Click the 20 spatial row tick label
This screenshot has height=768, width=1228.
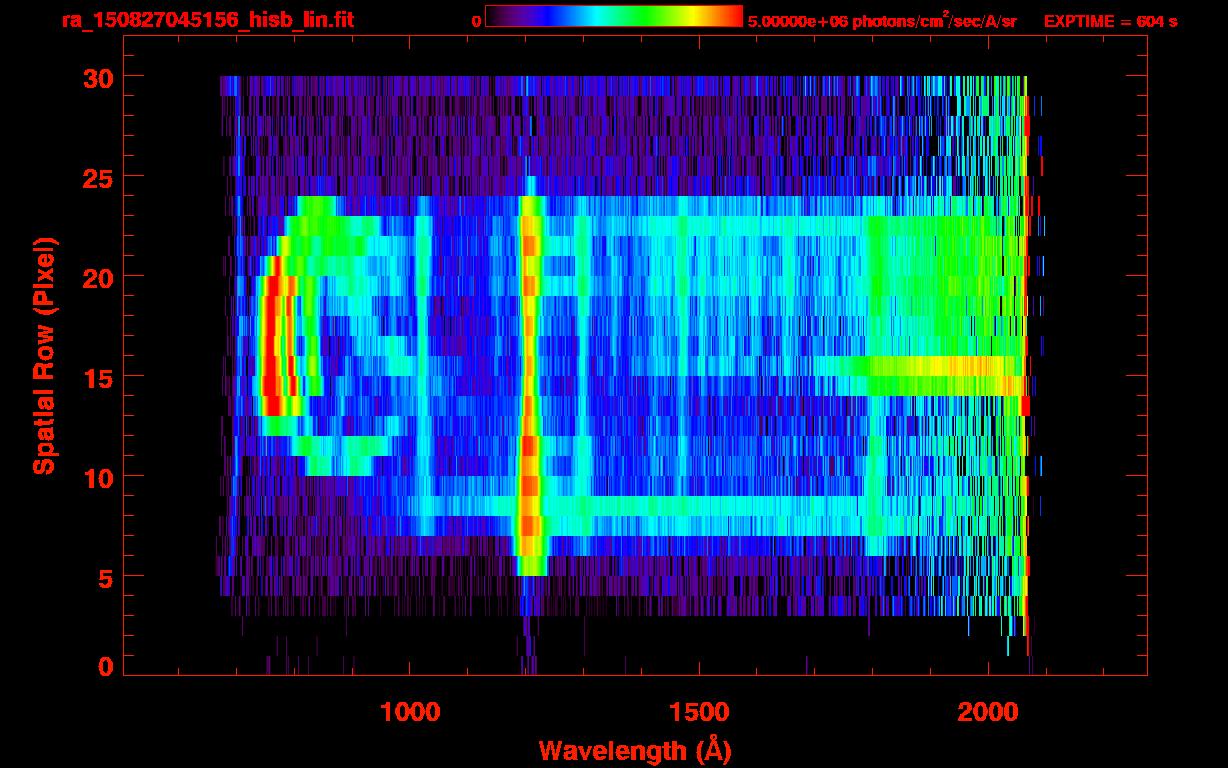98,277
